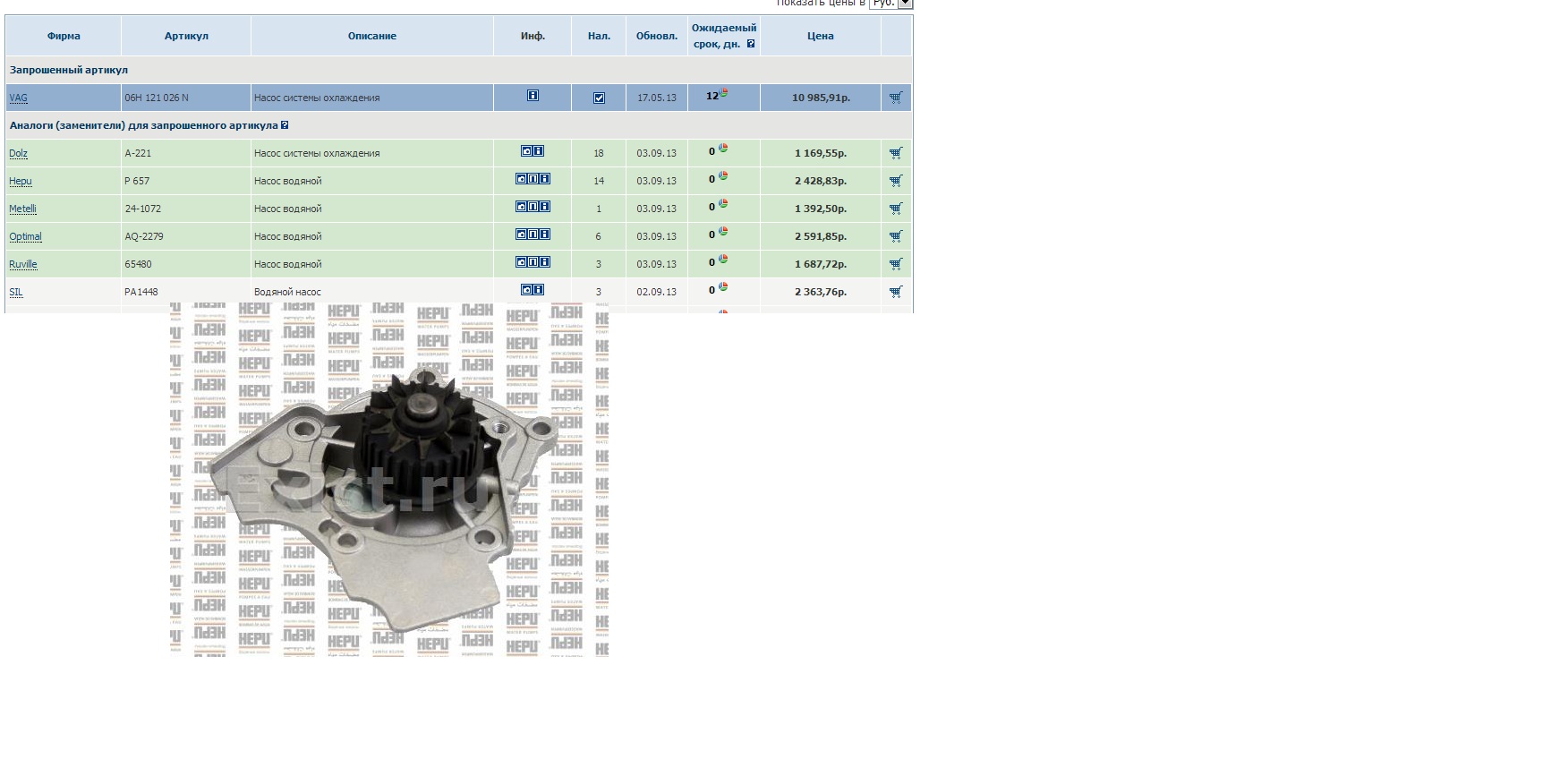This screenshot has width=1568, height=759.
Task: Sort by the Цена column header
Action: [820, 36]
